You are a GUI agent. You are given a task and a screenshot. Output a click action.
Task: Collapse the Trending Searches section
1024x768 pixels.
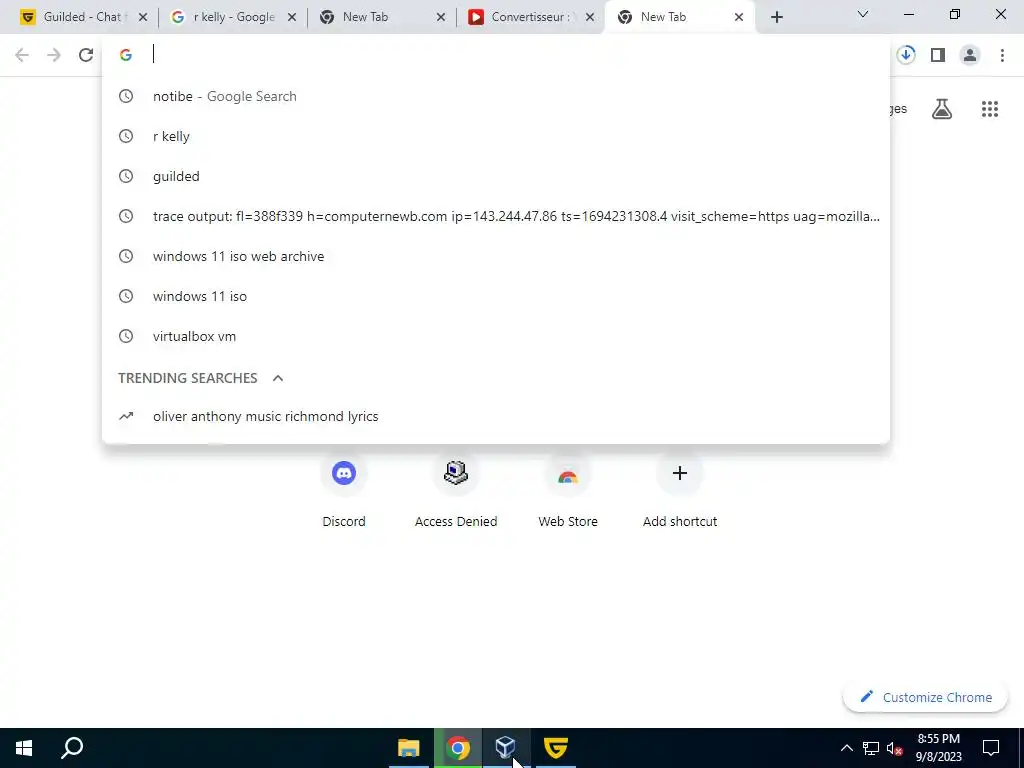pos(278,378)
